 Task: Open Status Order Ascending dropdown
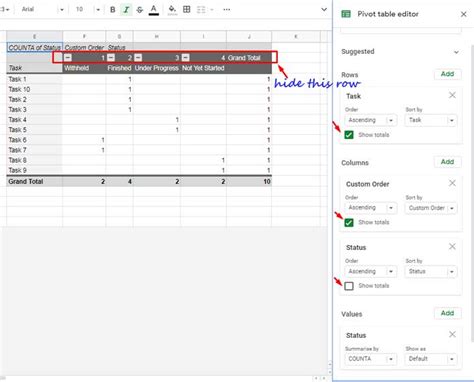click(x=371, y=271)
